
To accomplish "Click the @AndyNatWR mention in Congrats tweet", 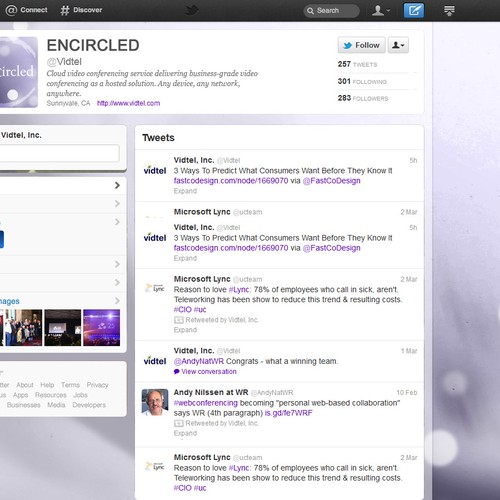I will [199, 361].
